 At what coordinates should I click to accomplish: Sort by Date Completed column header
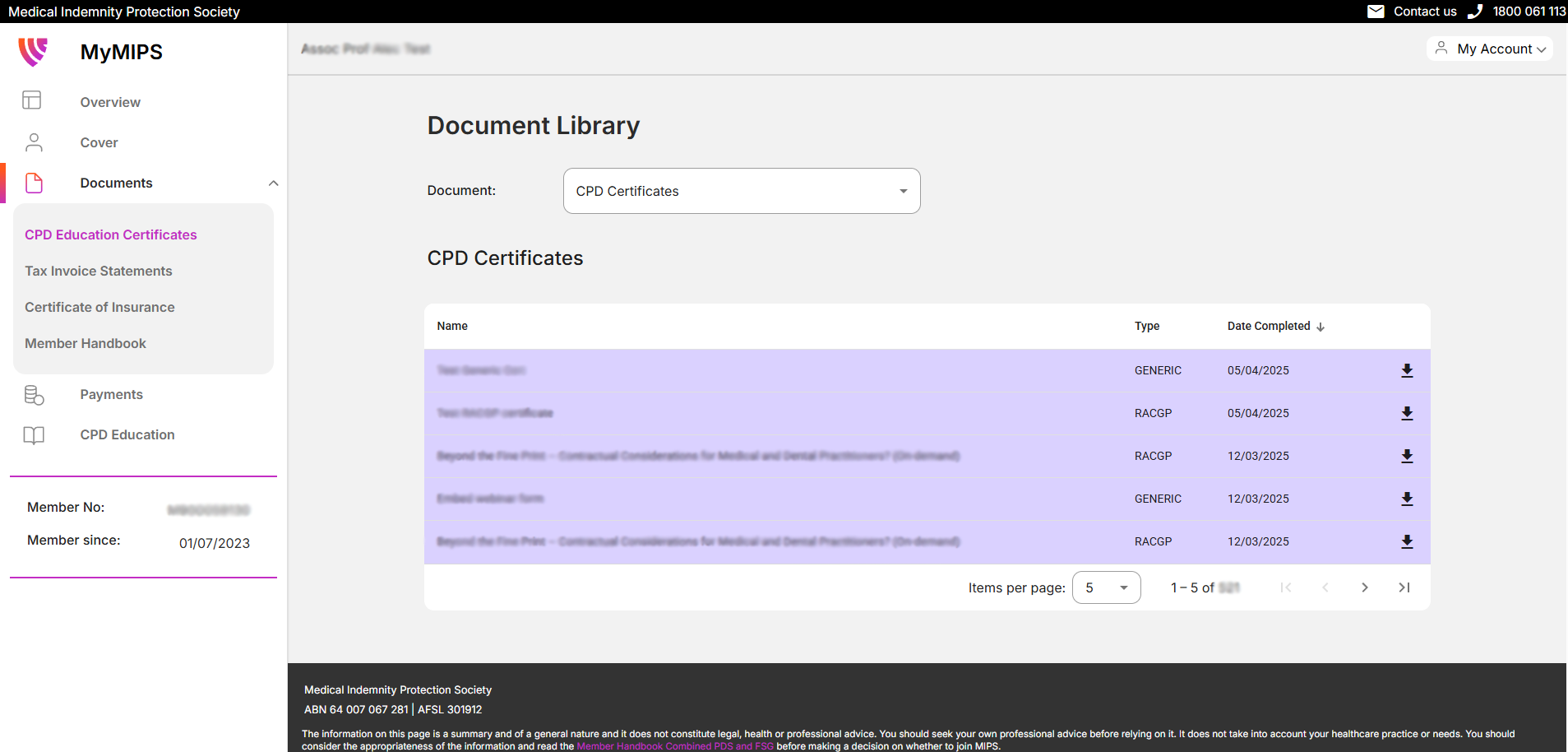[x=1269, y=326]
